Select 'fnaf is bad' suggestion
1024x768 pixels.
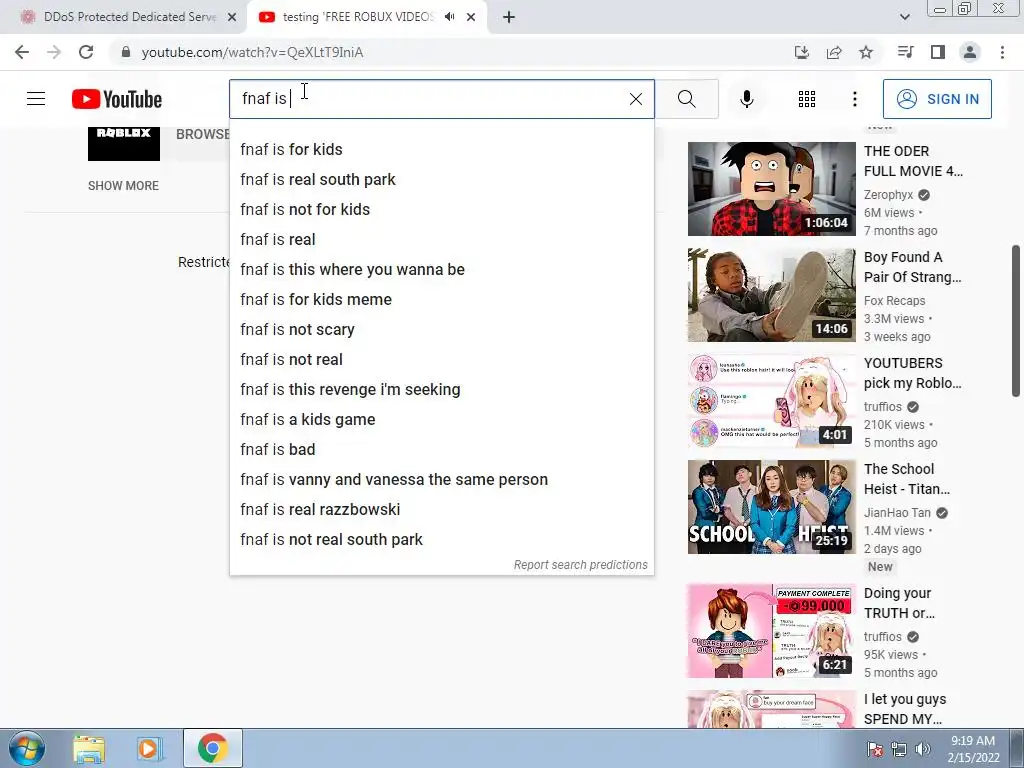click(441, 450)
